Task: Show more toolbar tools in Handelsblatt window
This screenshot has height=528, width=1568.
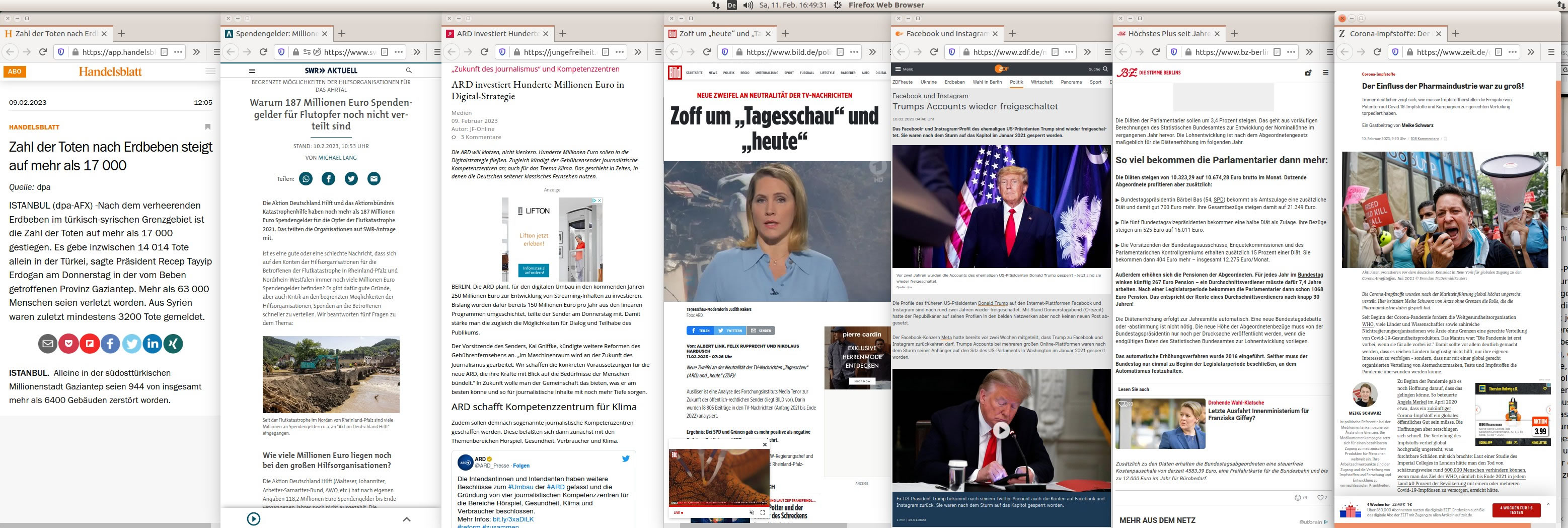Action: (196, 52)
